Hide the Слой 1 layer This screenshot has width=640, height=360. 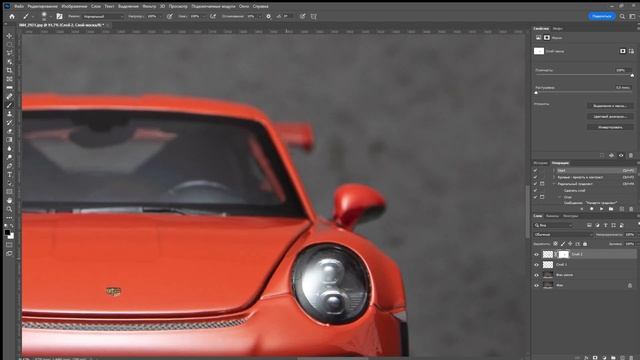point(536,264)
